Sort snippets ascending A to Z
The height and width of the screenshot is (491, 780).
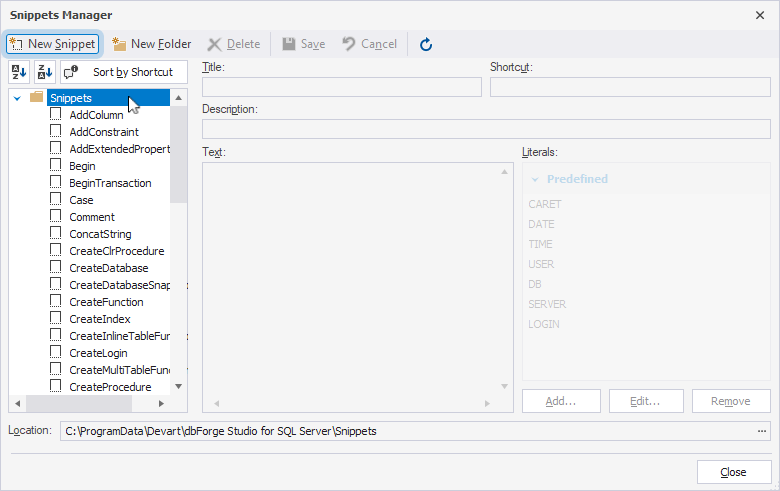19,72
